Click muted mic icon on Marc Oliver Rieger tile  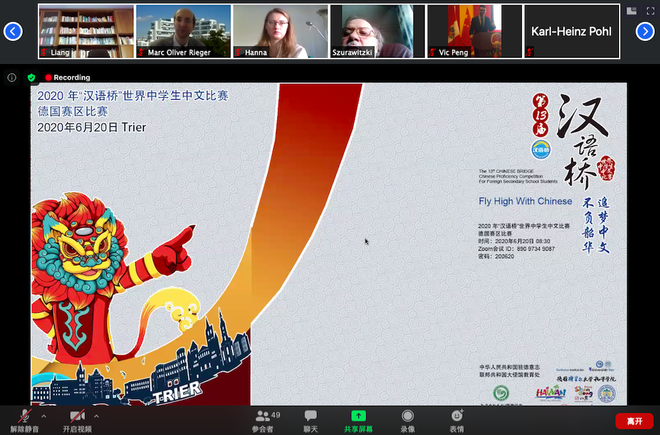click(x=141, y=52)
